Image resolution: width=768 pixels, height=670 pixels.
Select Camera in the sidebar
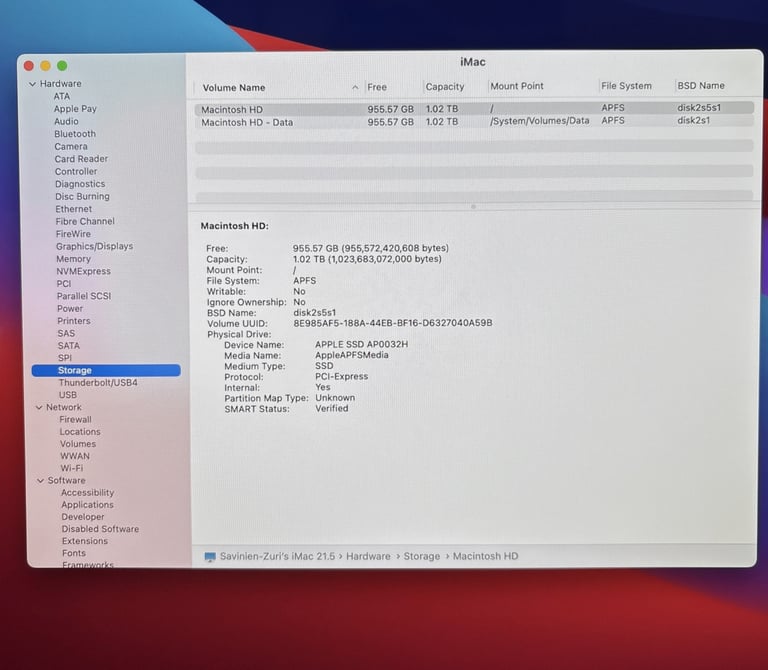coord(71,146)
